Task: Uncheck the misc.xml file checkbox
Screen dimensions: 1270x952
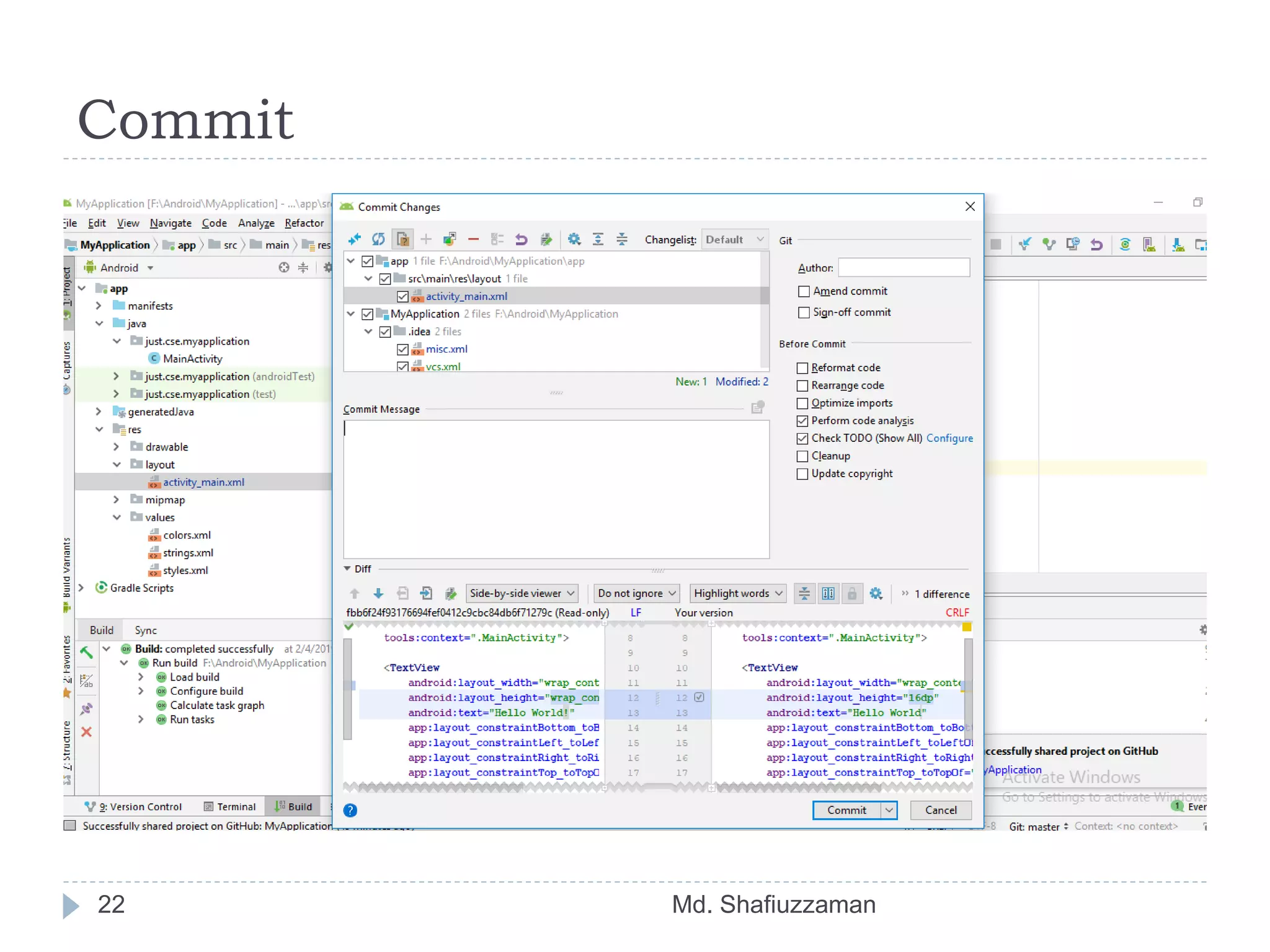Action: (x=402, y=350)
